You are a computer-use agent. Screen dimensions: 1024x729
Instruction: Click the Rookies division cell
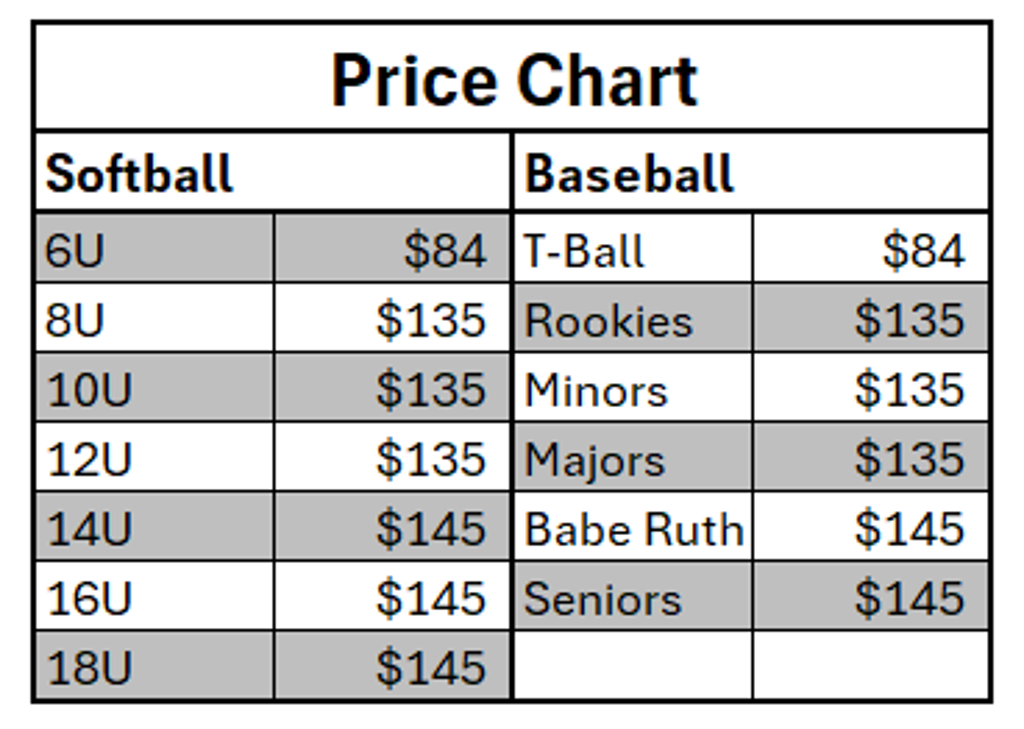click(x=633, y=318)
